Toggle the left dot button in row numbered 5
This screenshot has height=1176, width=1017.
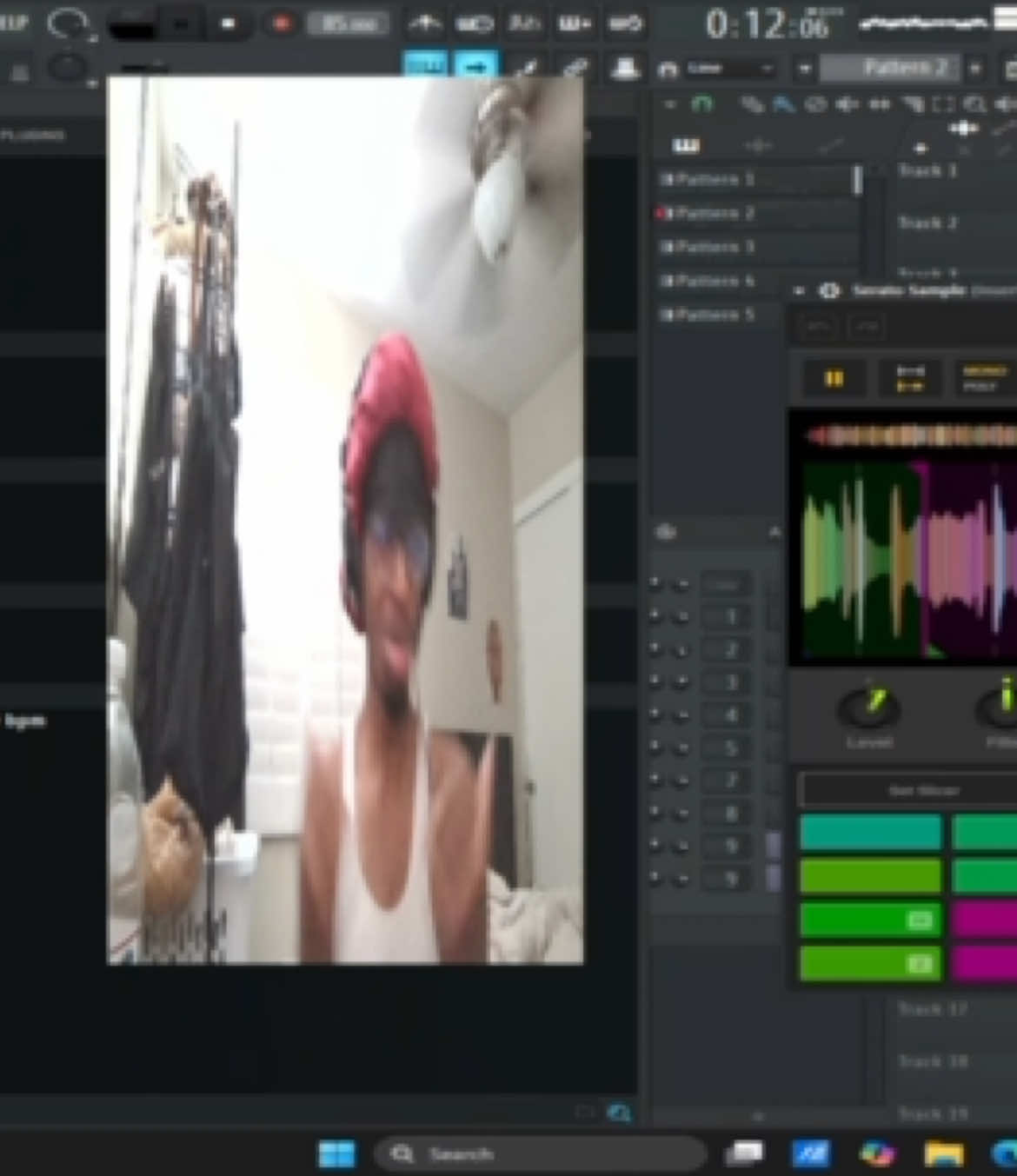(655, 747)
